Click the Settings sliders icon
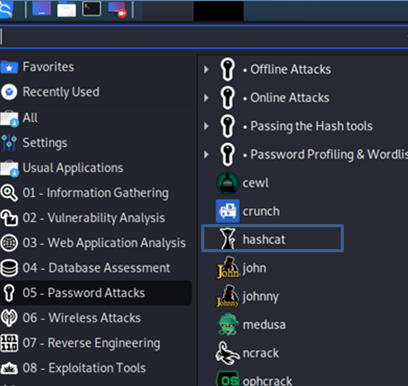Image resolution: width=408 pixels, height=386 pixels. click(x=9, y=143)
